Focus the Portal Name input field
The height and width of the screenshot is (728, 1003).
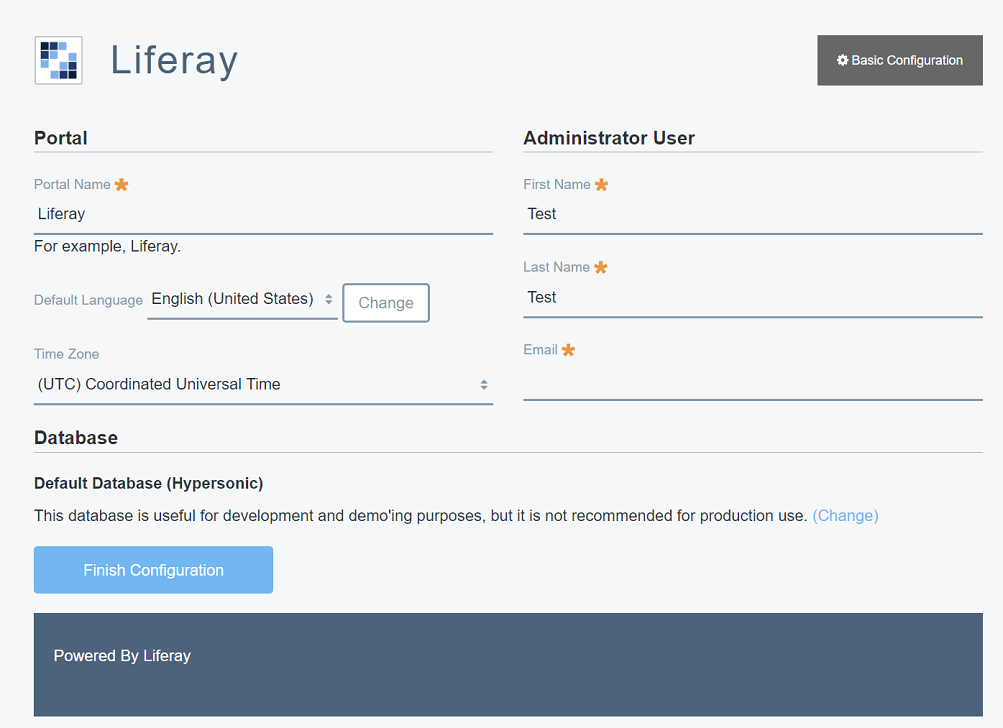[x=263, y=214]
